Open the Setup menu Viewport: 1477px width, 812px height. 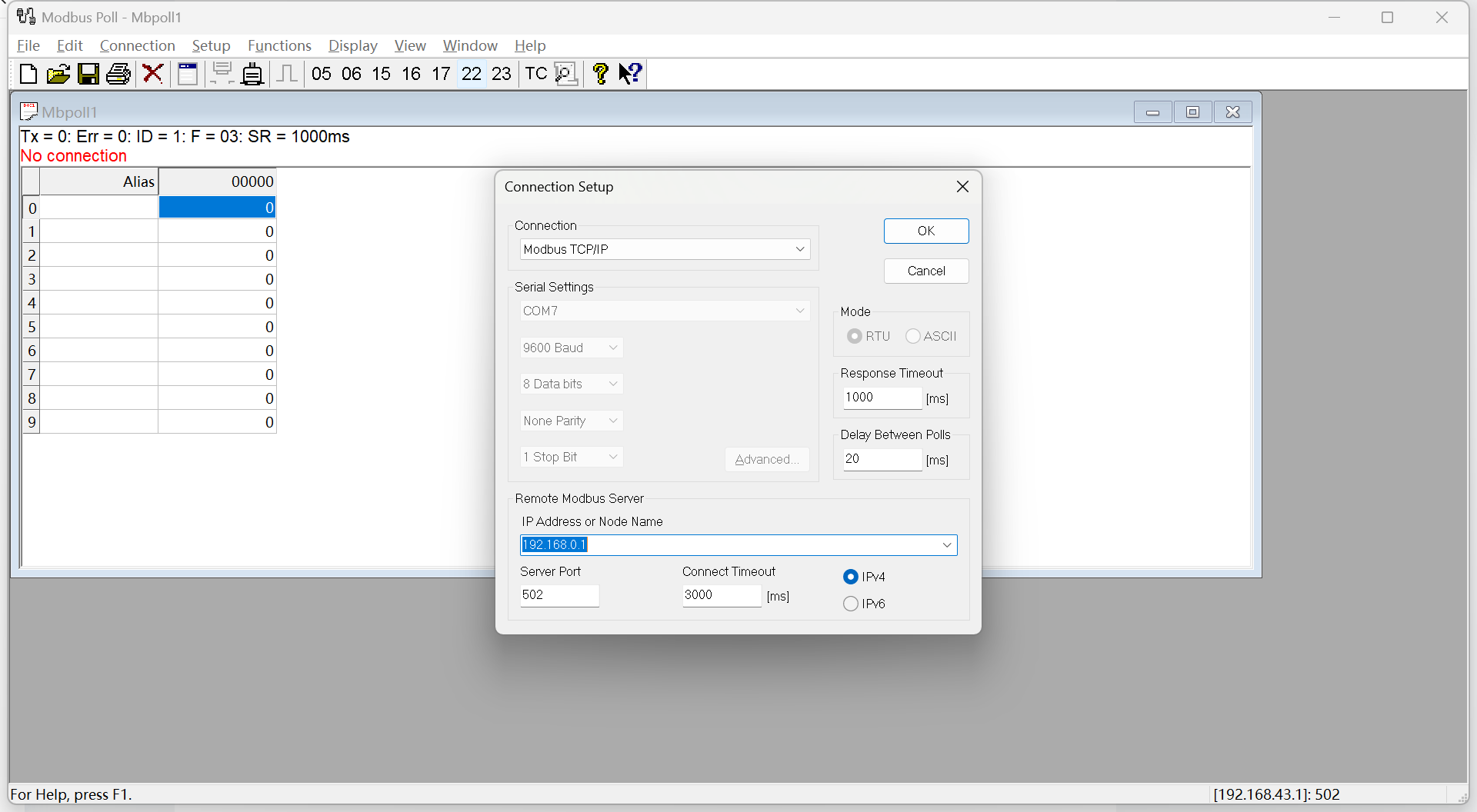pos(212,45)
